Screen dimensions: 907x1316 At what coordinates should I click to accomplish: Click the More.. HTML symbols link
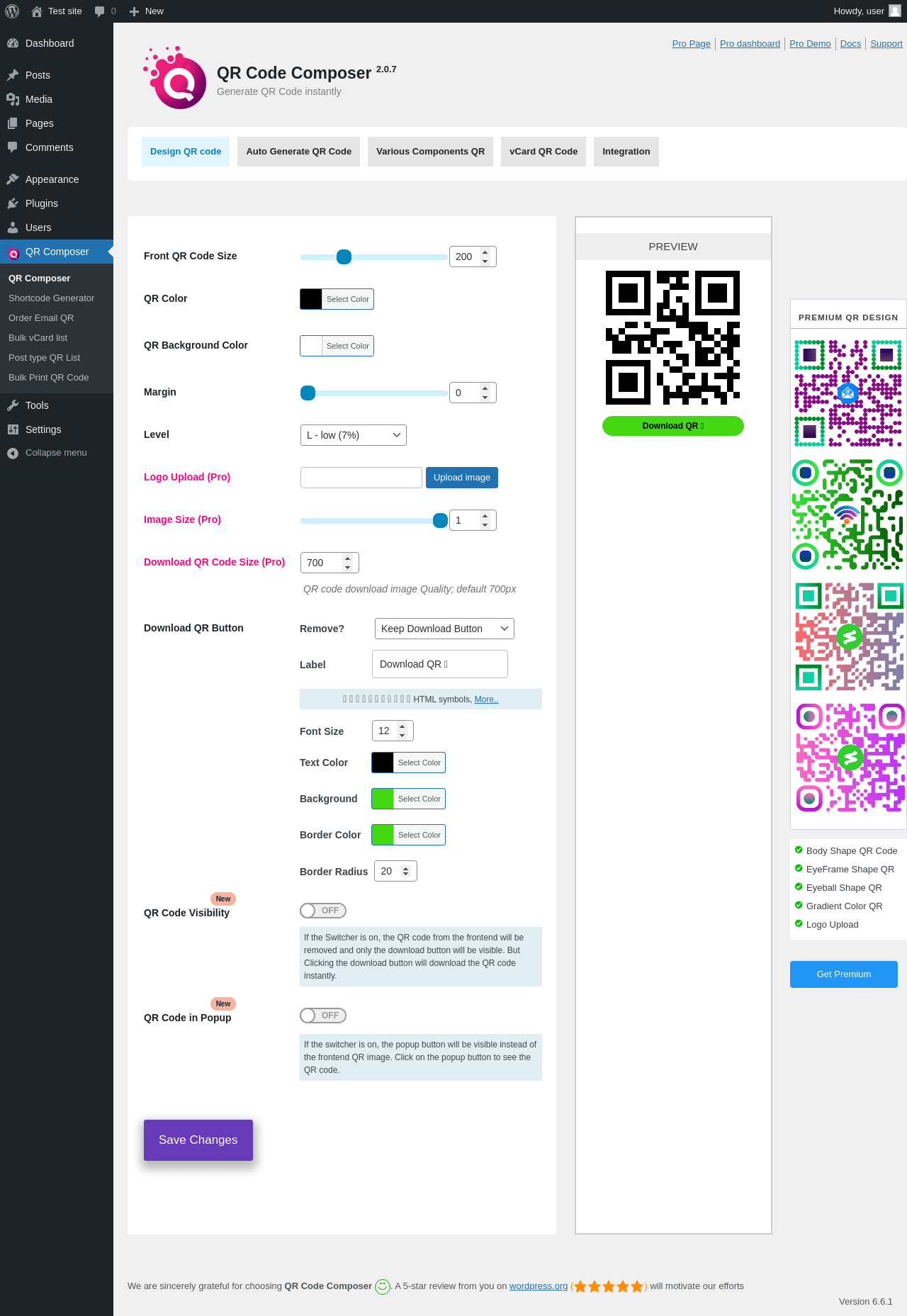[486, 699]
